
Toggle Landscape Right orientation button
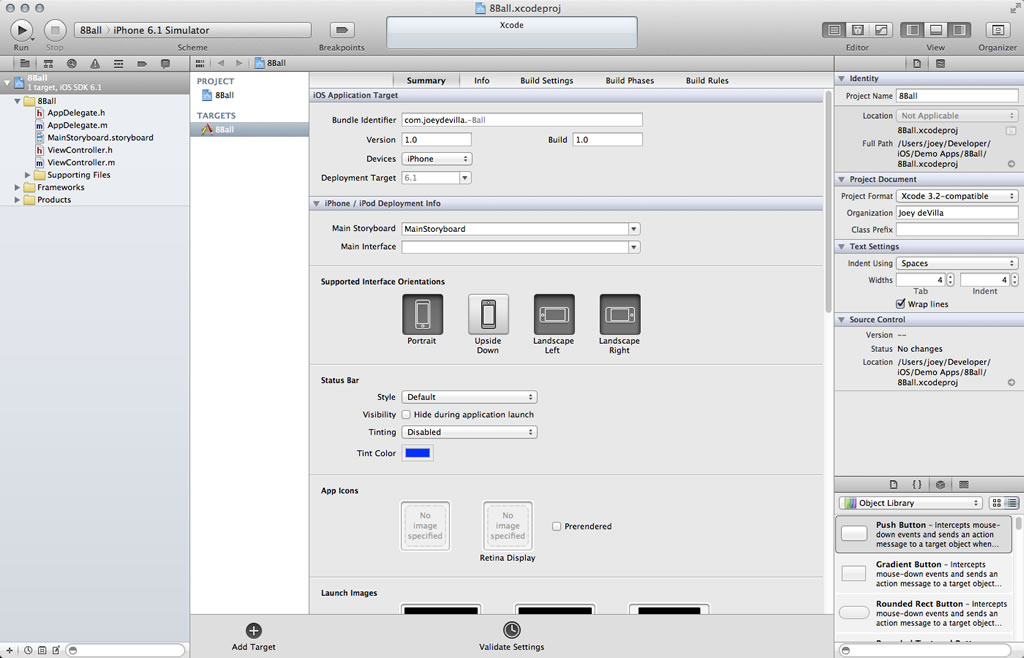pyautogui.click(x=620, y=314)
